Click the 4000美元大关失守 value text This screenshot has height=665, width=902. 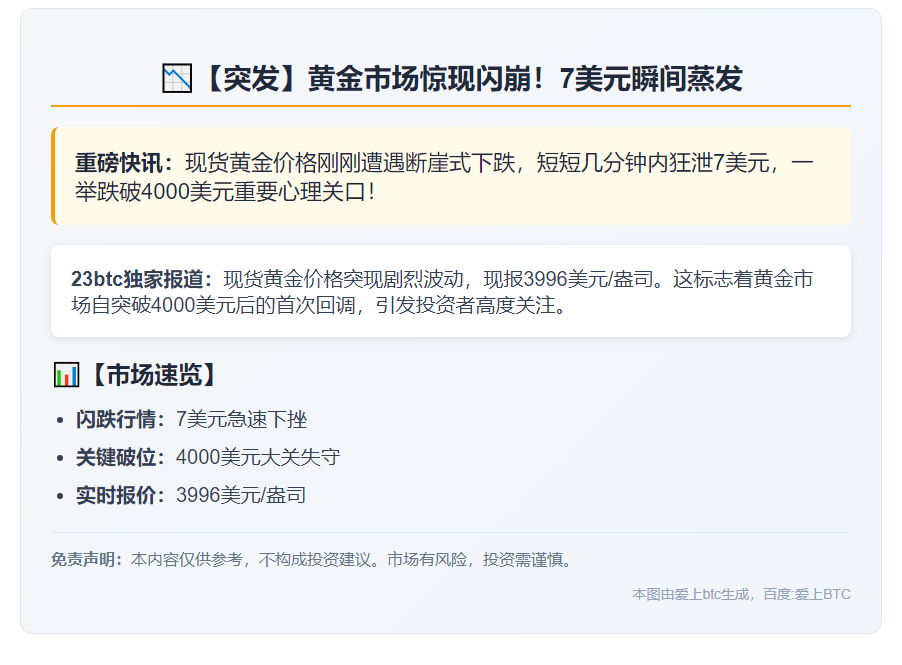point(258,457)
